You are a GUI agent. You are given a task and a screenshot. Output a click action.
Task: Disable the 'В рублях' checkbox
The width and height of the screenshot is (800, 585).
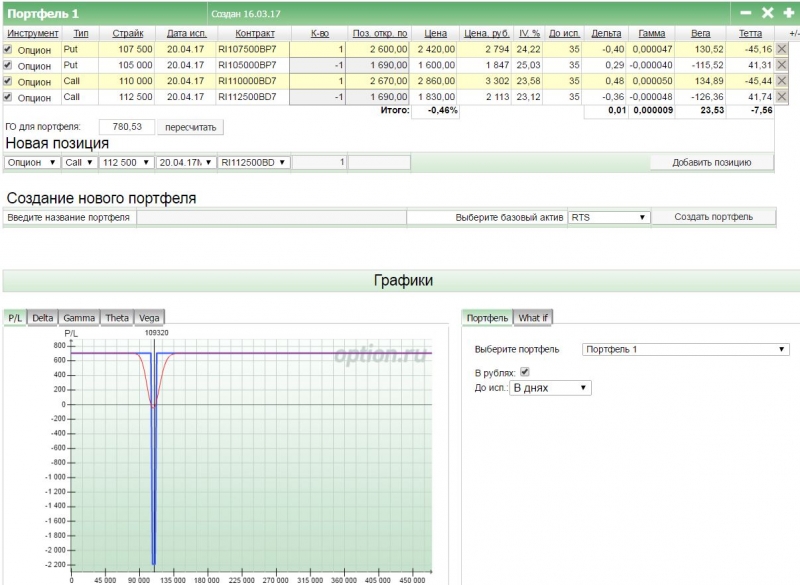tap(525, 372)
